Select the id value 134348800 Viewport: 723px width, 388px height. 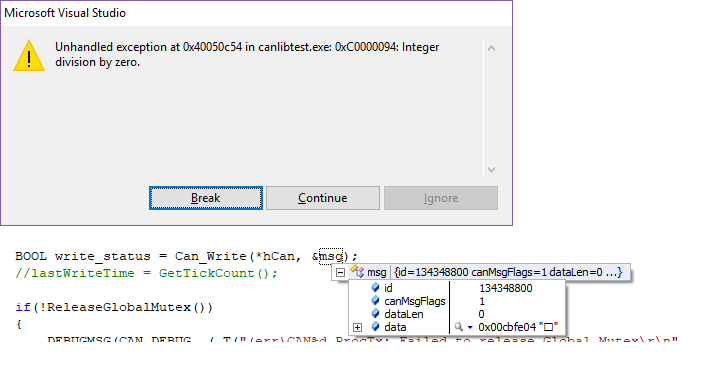(x=506, y=288)
